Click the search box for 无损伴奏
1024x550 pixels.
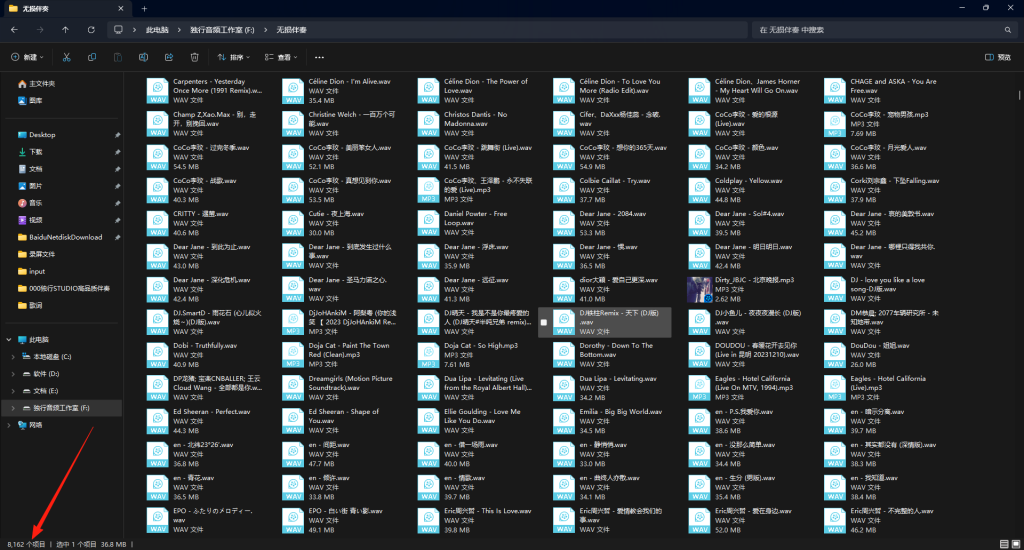coord(880,30)
